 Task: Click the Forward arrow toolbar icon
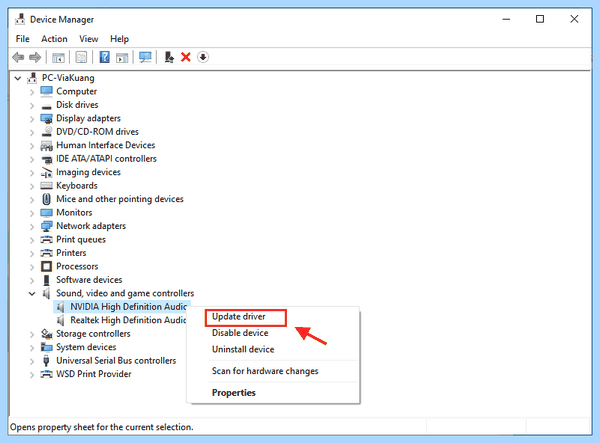pos(35,57)
